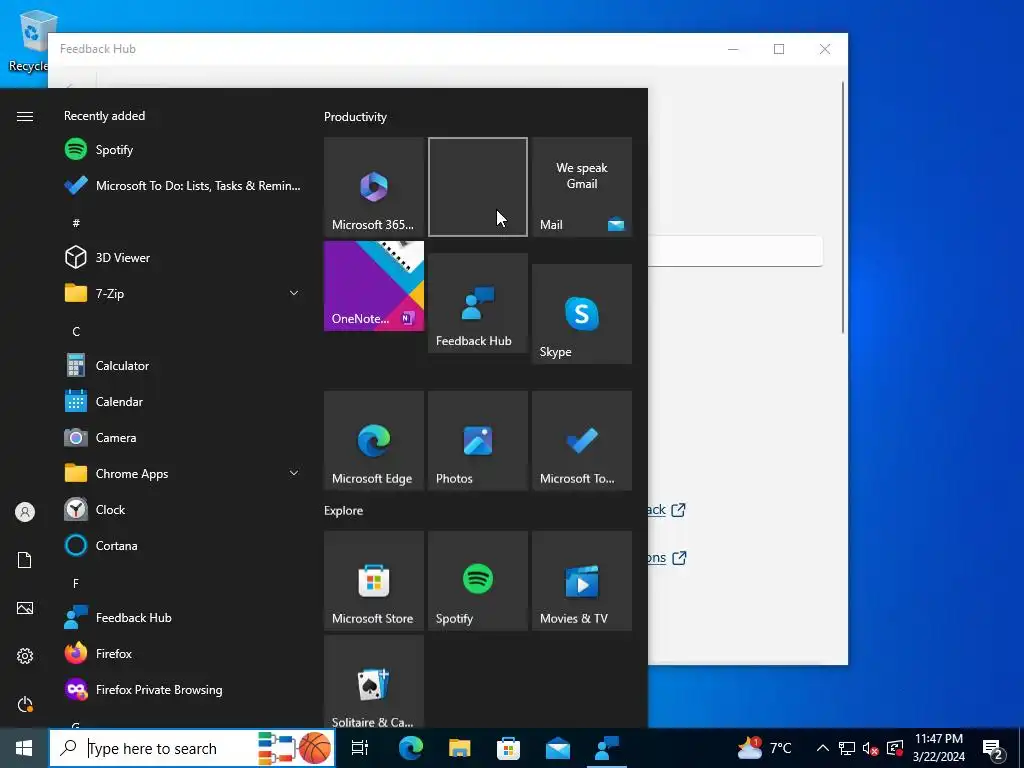Click the text field in Feedback Hub window
This screenshot has height=768, width=1024.
point(735,251)
